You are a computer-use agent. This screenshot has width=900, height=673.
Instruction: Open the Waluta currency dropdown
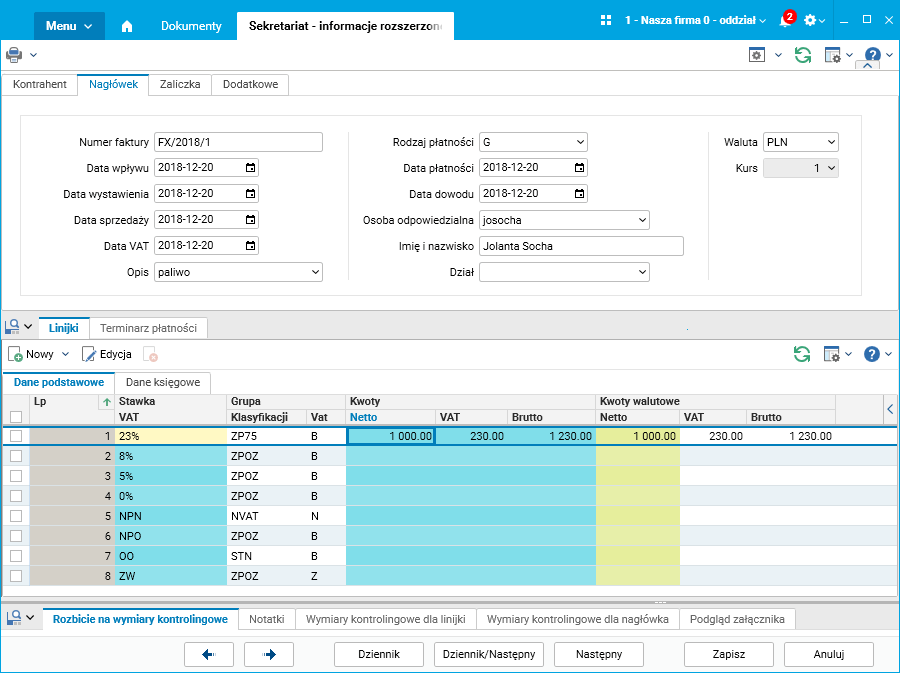click(x=830, y=142)
